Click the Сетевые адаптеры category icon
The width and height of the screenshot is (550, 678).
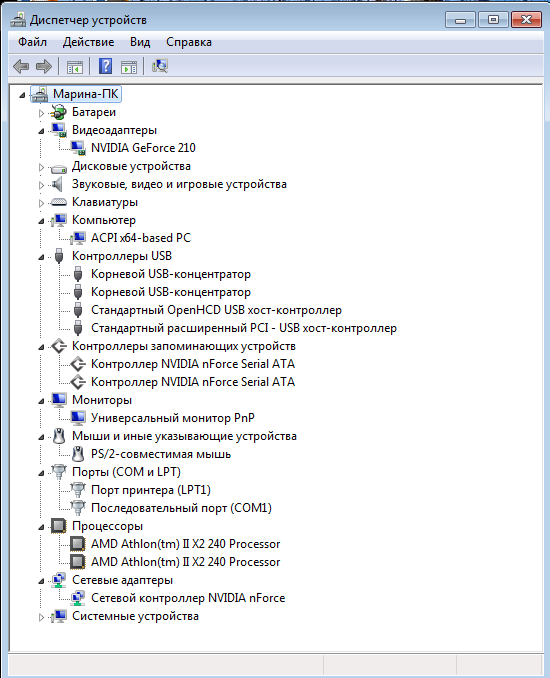[x=58, y=580]
